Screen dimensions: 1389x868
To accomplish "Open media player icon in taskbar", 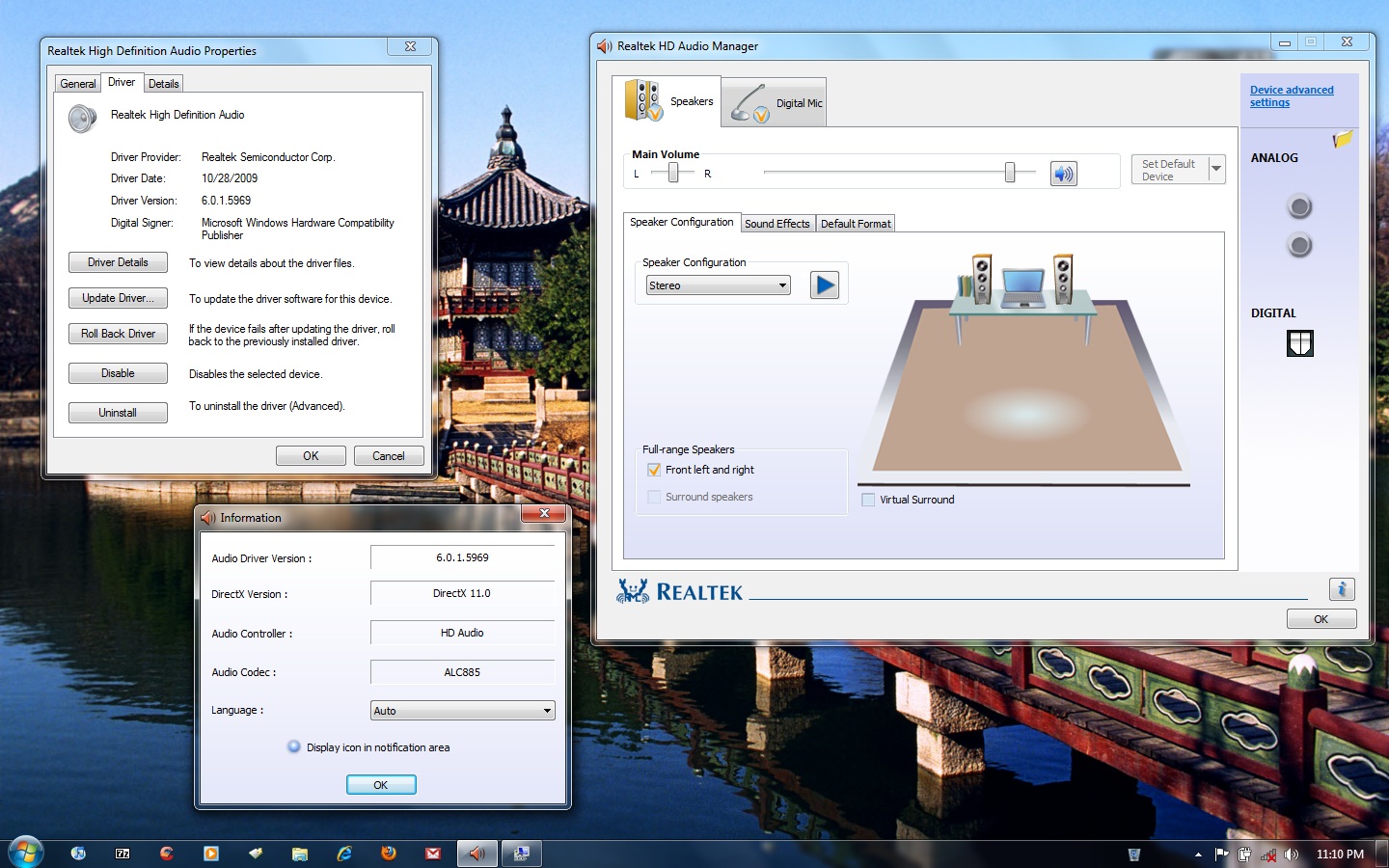I will point(211,854).
